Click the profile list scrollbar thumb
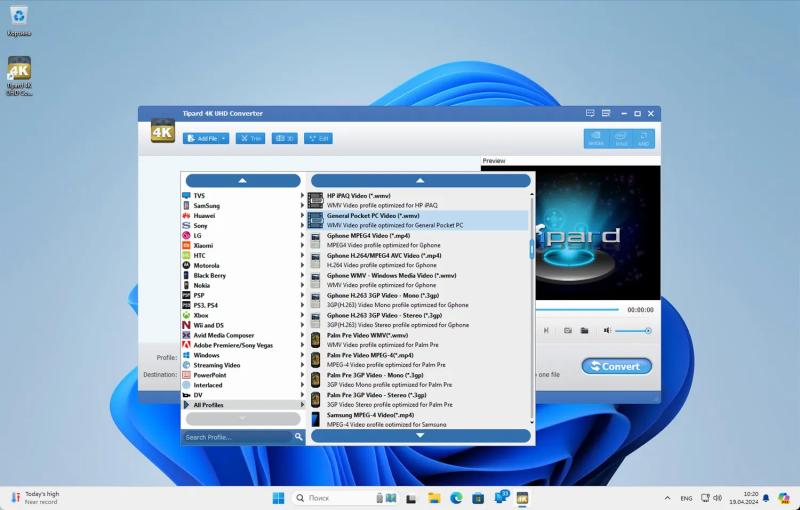Screen dimensions: 800x510 click(x=532, y=249)
